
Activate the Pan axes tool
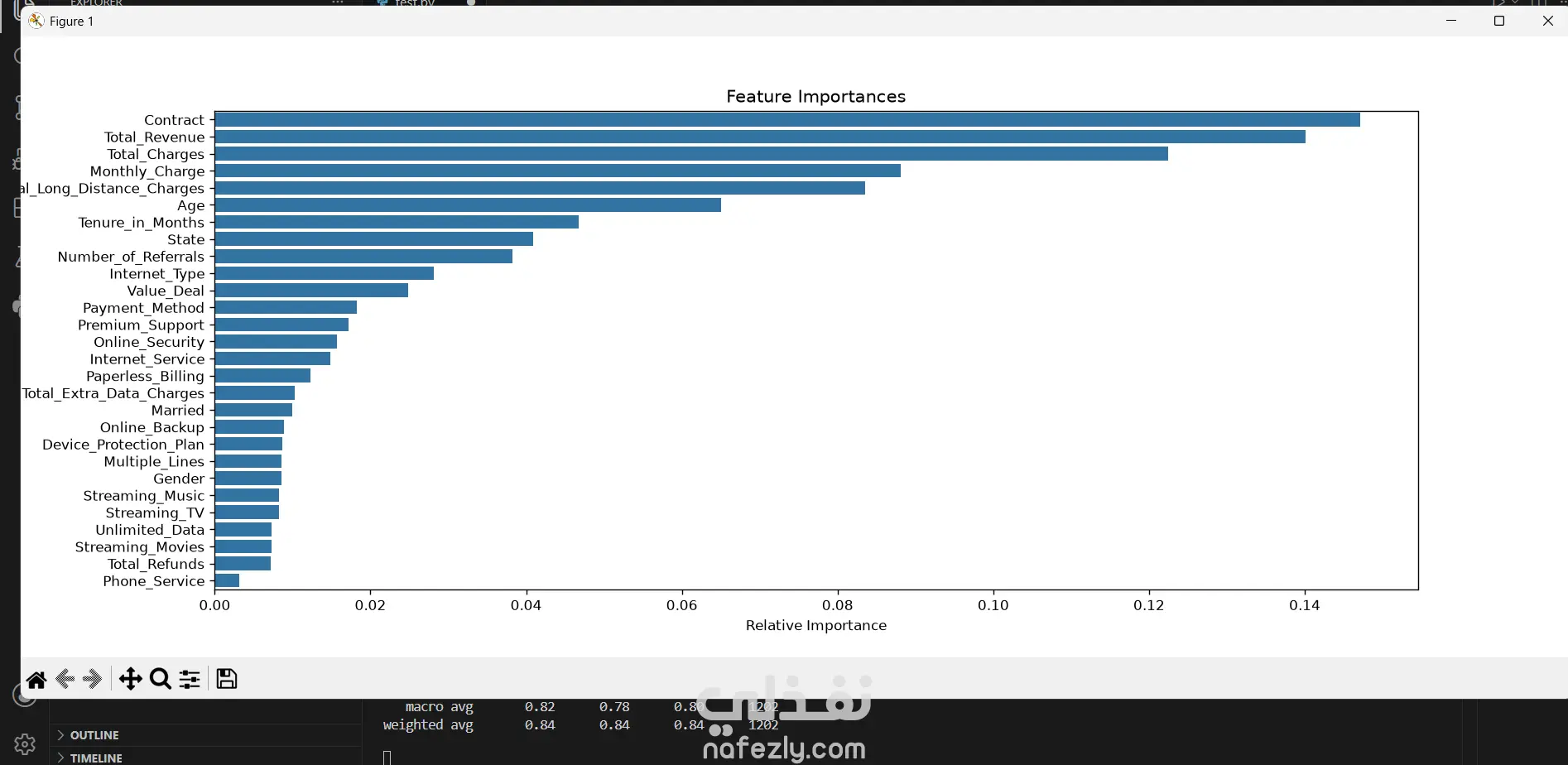pos(130,680)
